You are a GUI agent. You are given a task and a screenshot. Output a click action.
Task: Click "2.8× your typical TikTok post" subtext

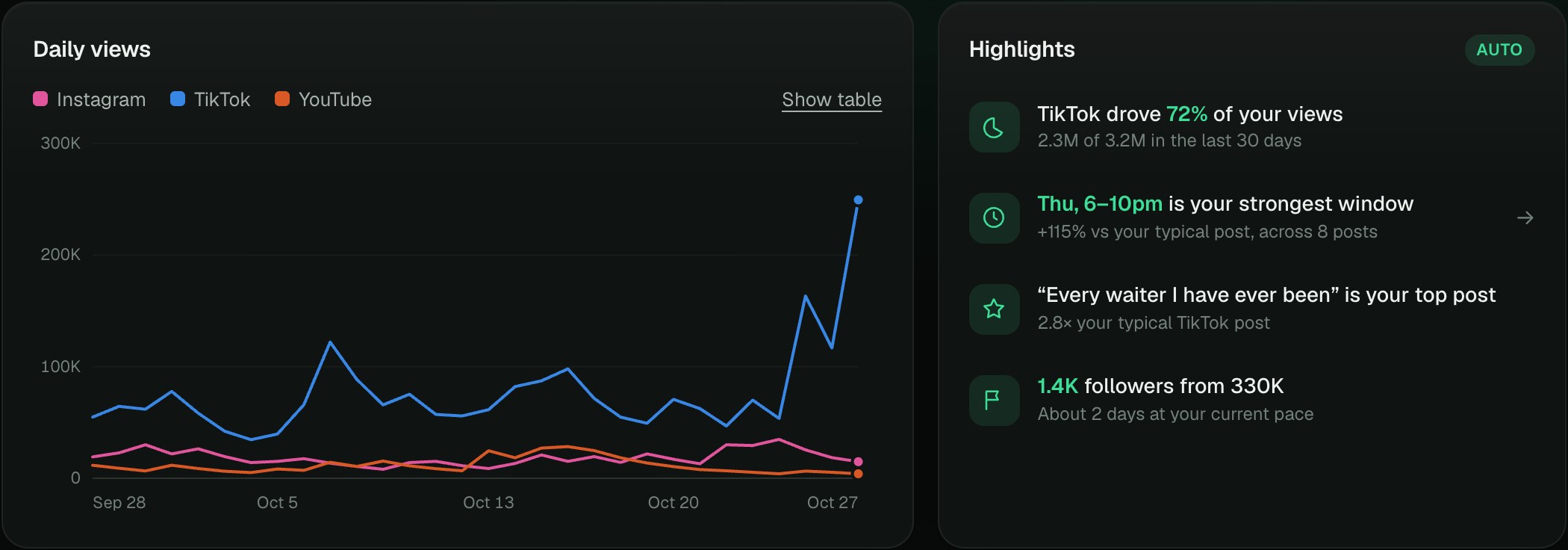1154,323
